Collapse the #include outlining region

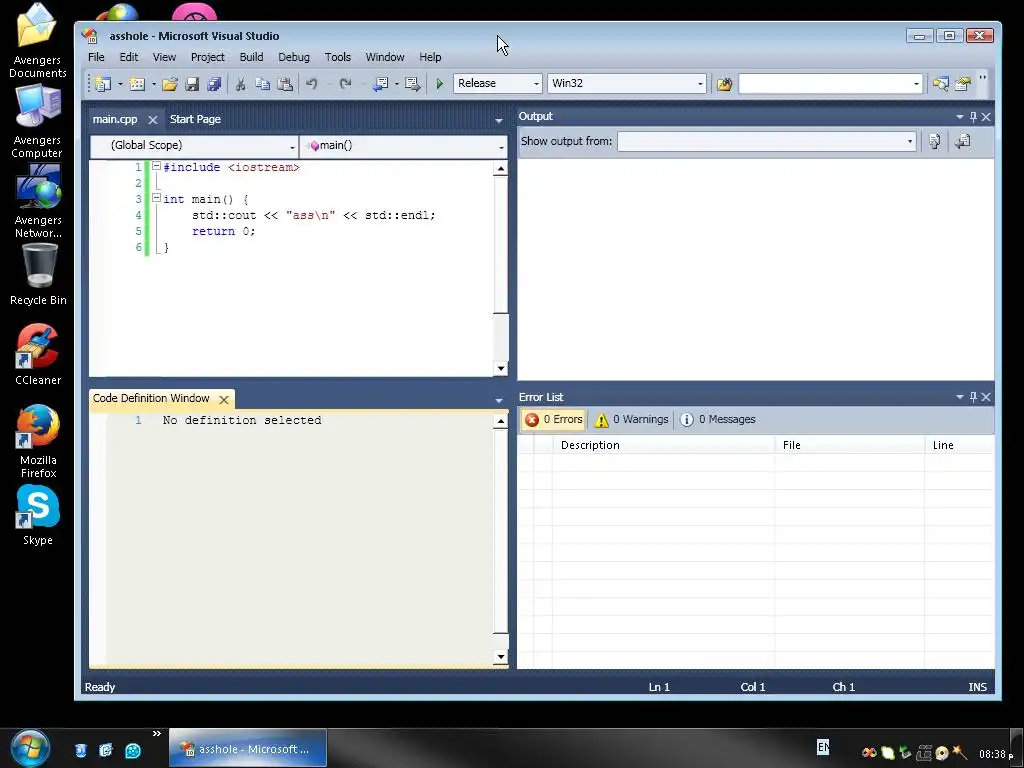tap(156, 166)
